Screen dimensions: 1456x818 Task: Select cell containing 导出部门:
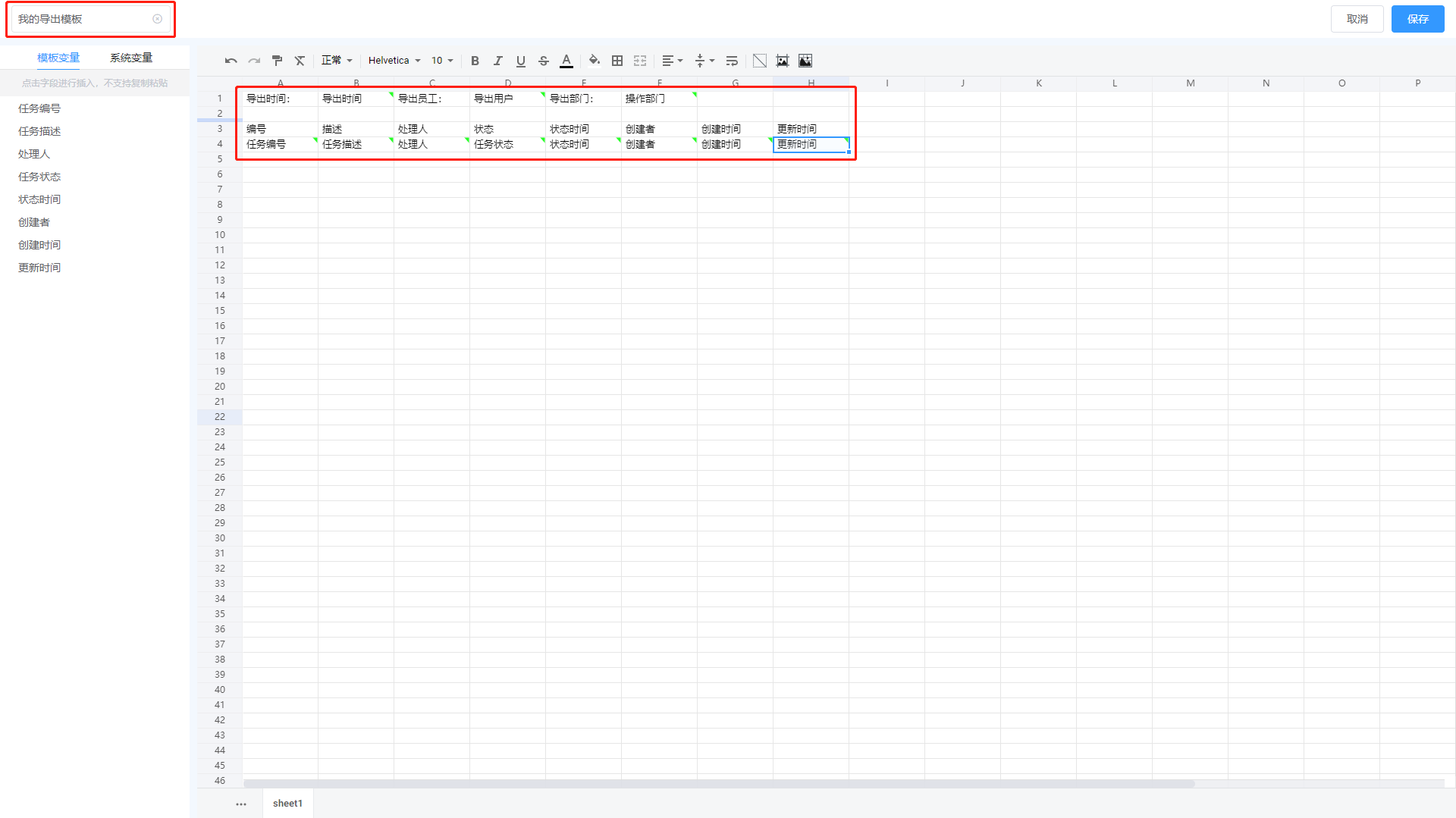point(584,99)
